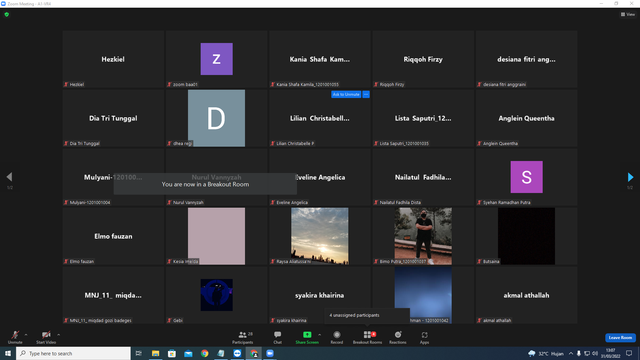Click the green encryption shield icon

tap(7, 14)
